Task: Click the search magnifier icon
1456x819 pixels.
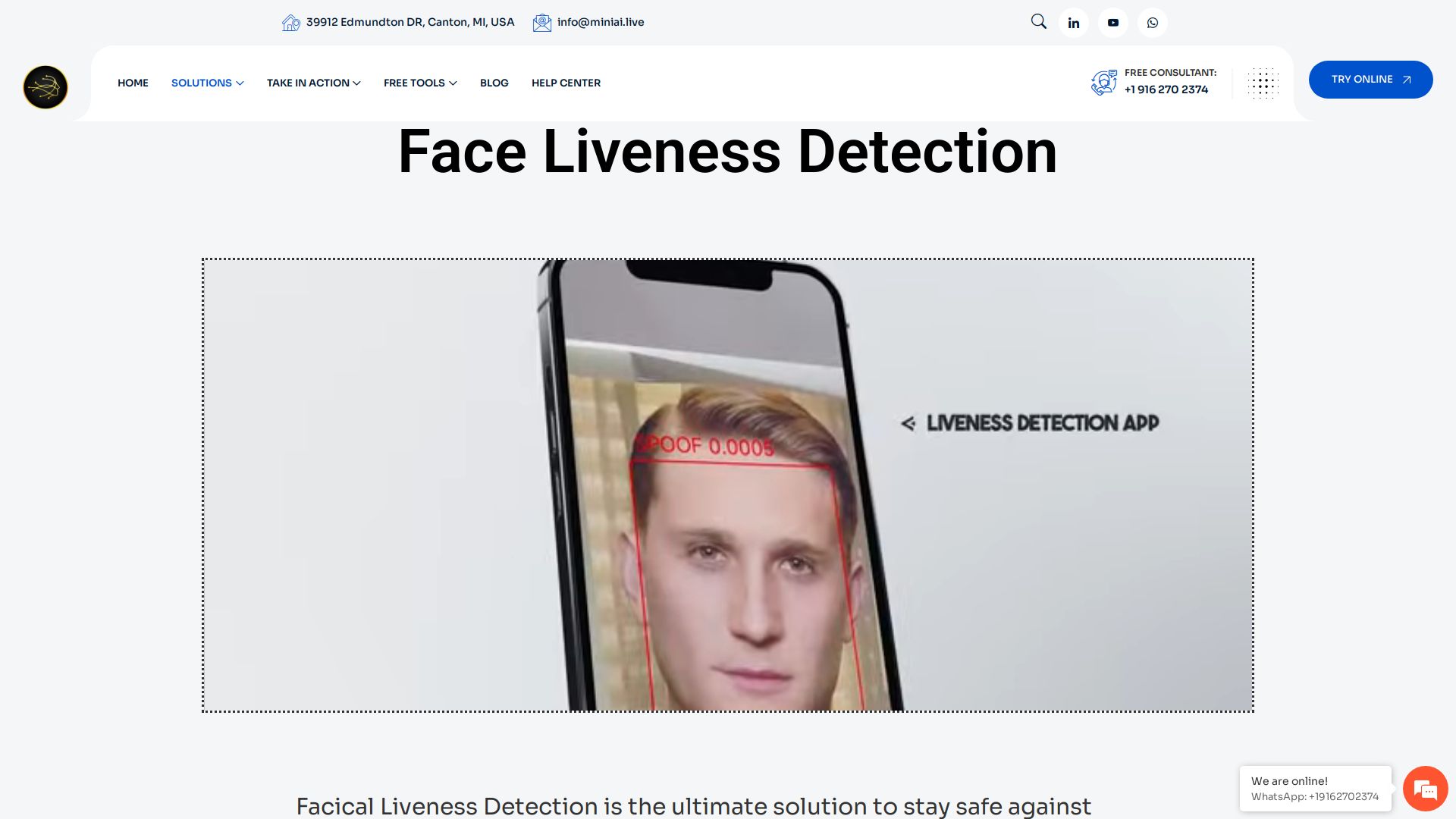Action: [1038, 22]
